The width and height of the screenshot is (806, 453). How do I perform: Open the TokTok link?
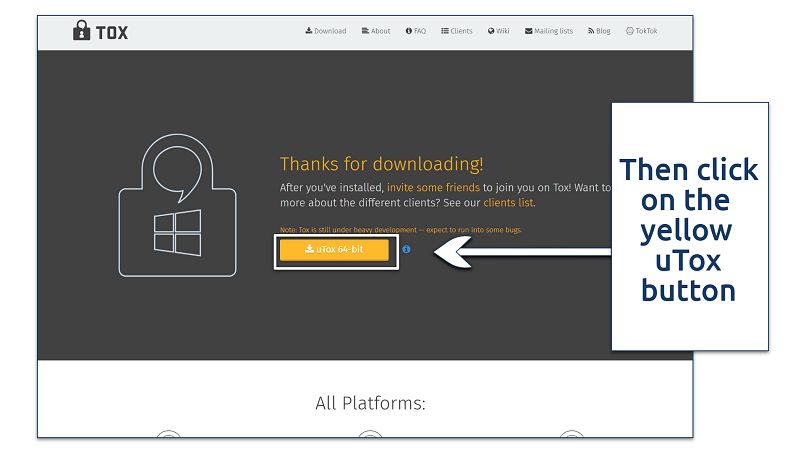coord(642,31)
